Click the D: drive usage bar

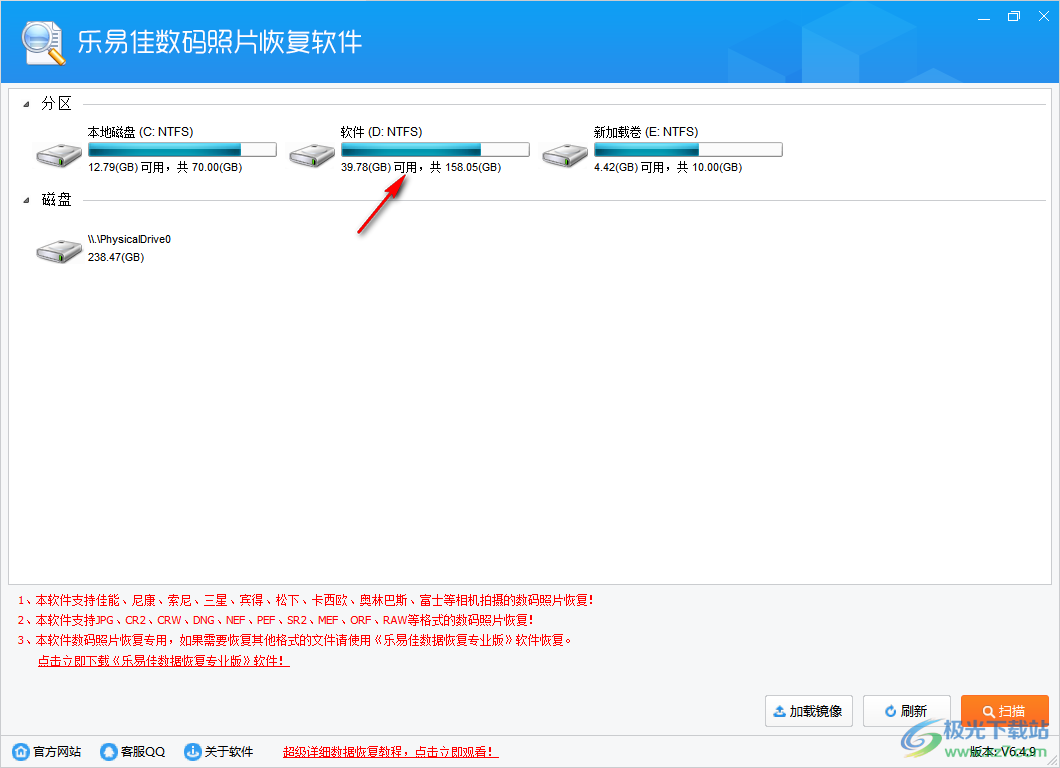tap(435, 149)
